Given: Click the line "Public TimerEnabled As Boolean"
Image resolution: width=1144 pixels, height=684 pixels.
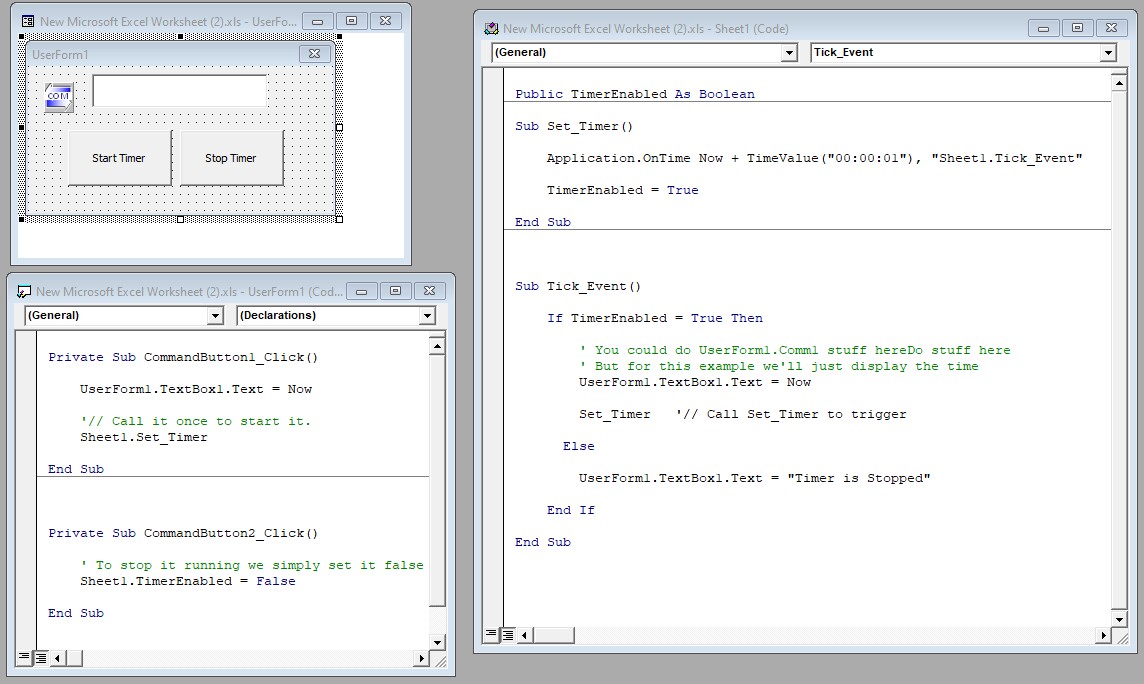Looking at the screenshot, I should click(635, 94).
